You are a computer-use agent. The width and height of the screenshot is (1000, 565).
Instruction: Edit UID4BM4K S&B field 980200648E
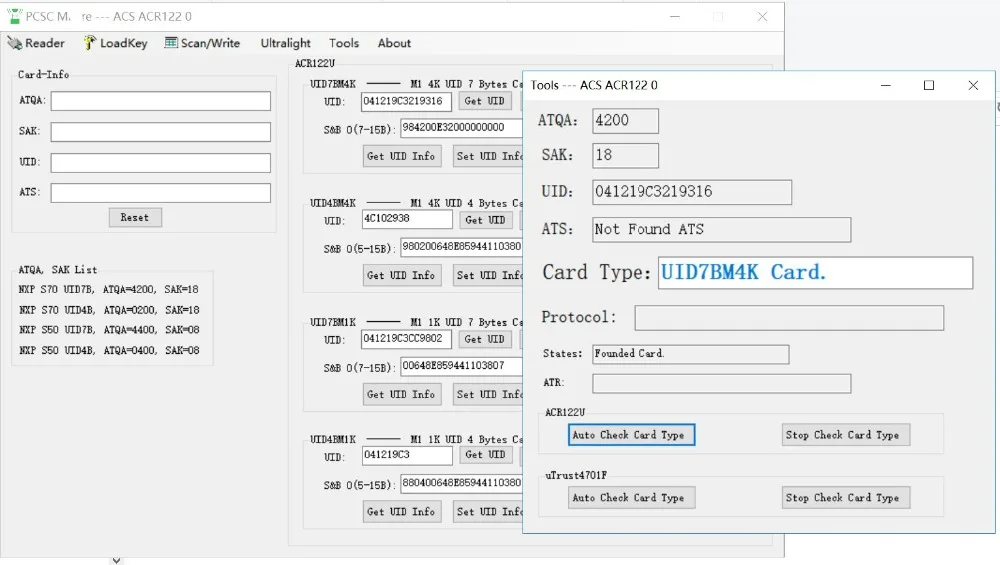461,247
